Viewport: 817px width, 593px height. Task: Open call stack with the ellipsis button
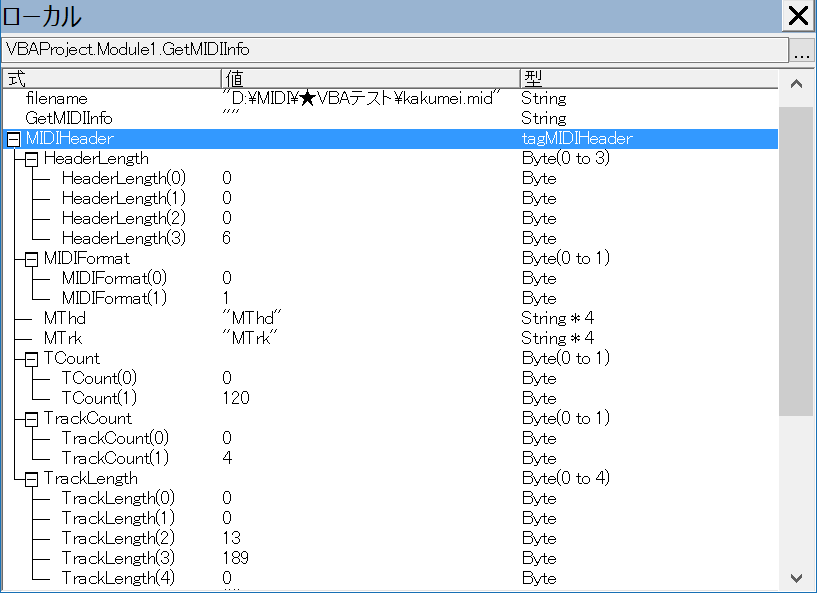coord(802,50)
